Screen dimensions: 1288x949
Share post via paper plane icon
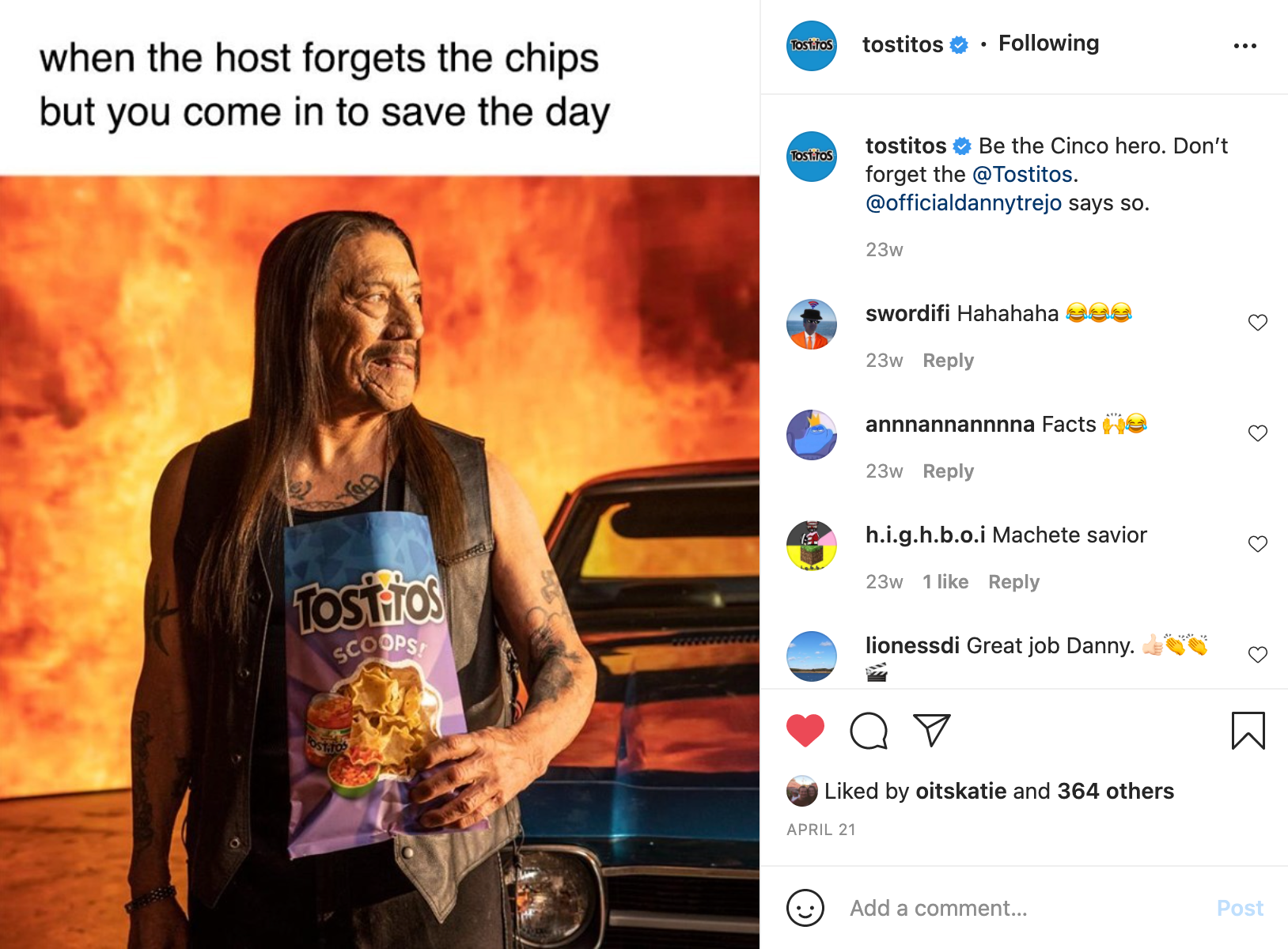(x=931, y=730)
